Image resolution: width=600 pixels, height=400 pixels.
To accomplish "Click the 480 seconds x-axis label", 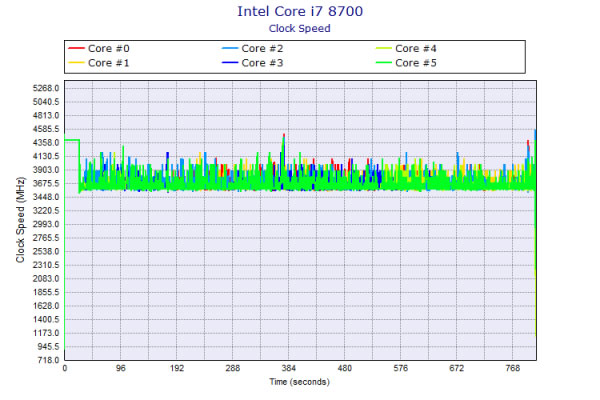I will (344, 368).
